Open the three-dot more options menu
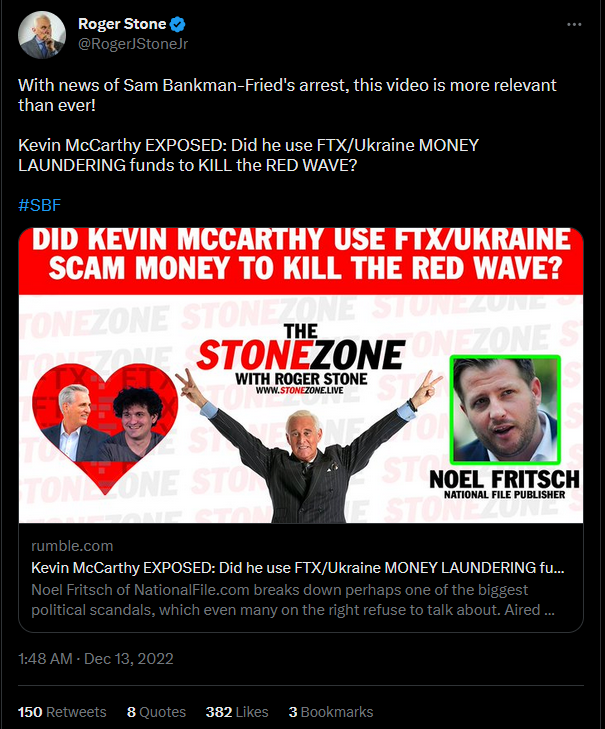Viewport: 605px width, 729px height. [x=574, y=24]
